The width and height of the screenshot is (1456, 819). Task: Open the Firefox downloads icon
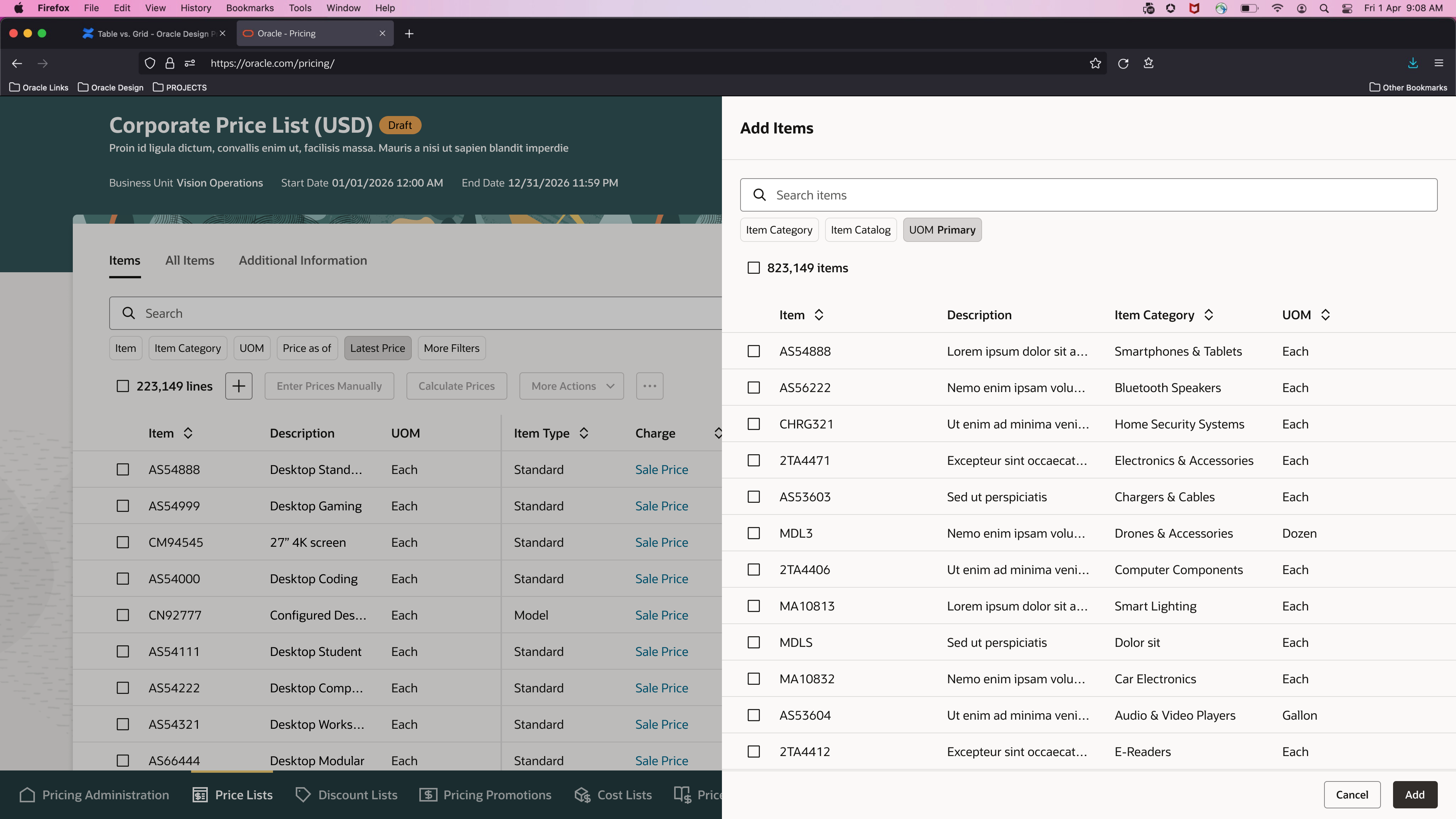click(1413, 63)
